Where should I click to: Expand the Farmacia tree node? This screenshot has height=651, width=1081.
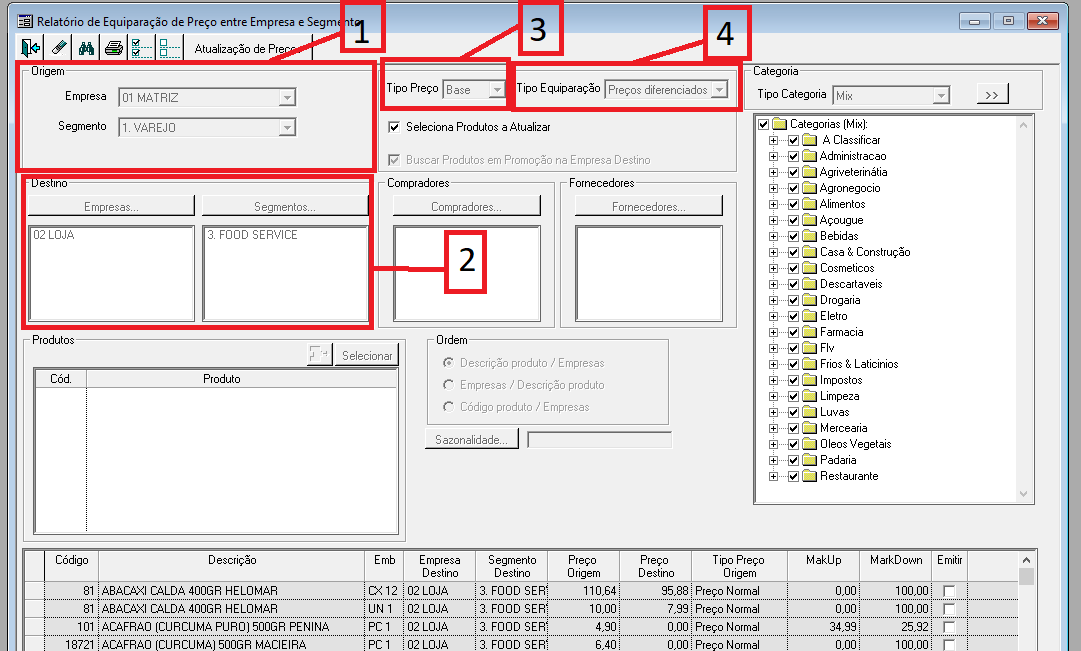click(x=774, y=332)
